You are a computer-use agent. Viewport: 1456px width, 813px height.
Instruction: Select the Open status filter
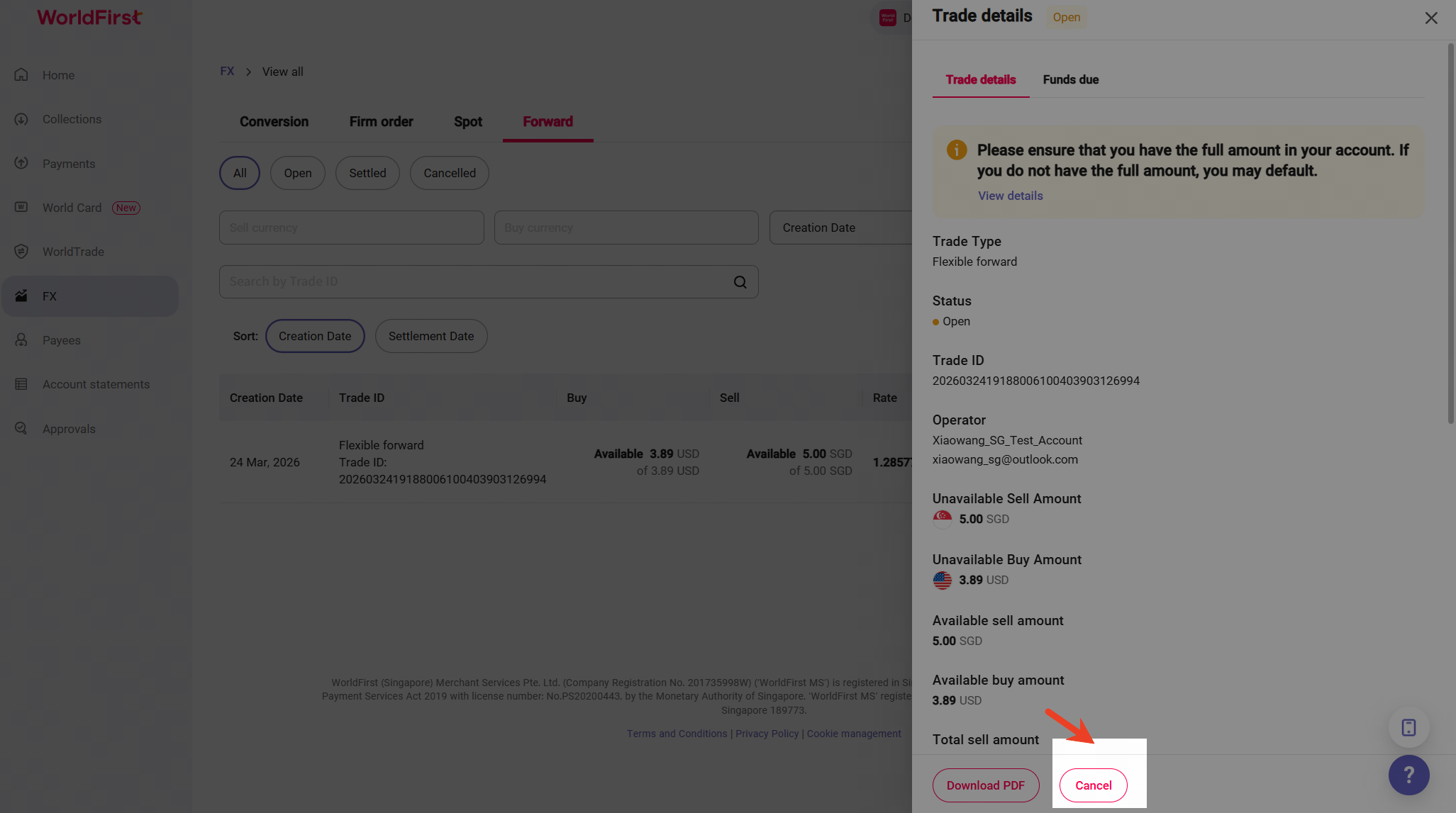pyautogui.click(x=297, y=173)
